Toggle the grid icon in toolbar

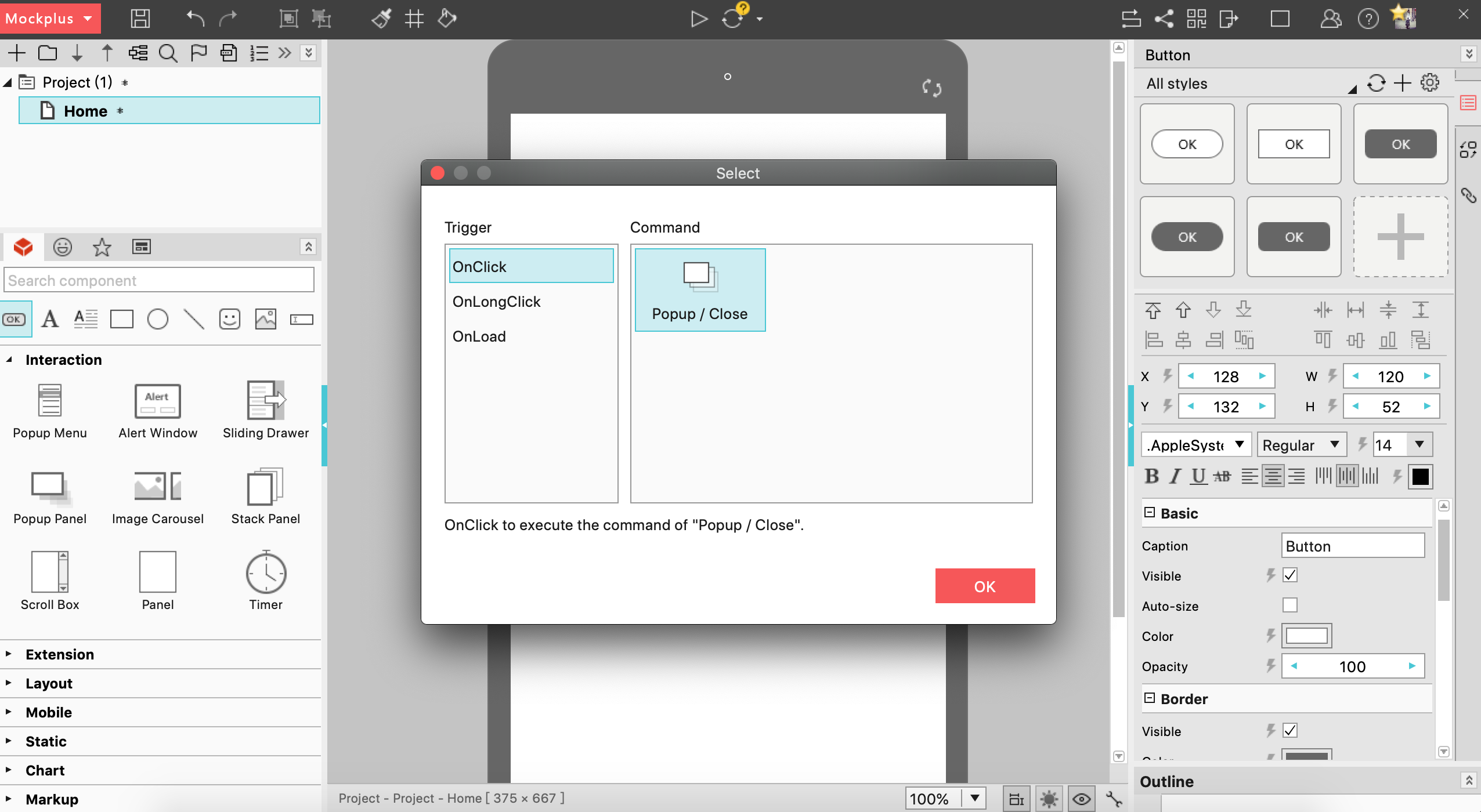pyautogui.click(x=414, y=19)
